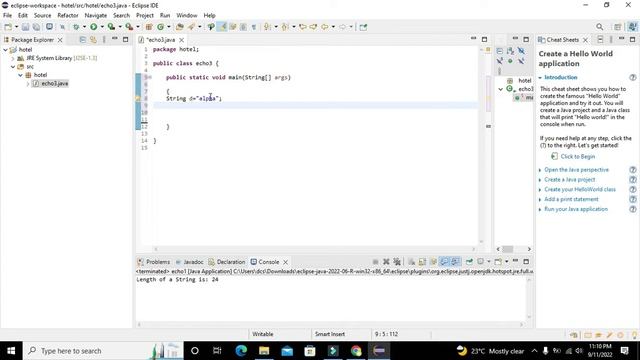Collapse the src folder node
Screen dimensions: 640x360
[x=13, y=67]
